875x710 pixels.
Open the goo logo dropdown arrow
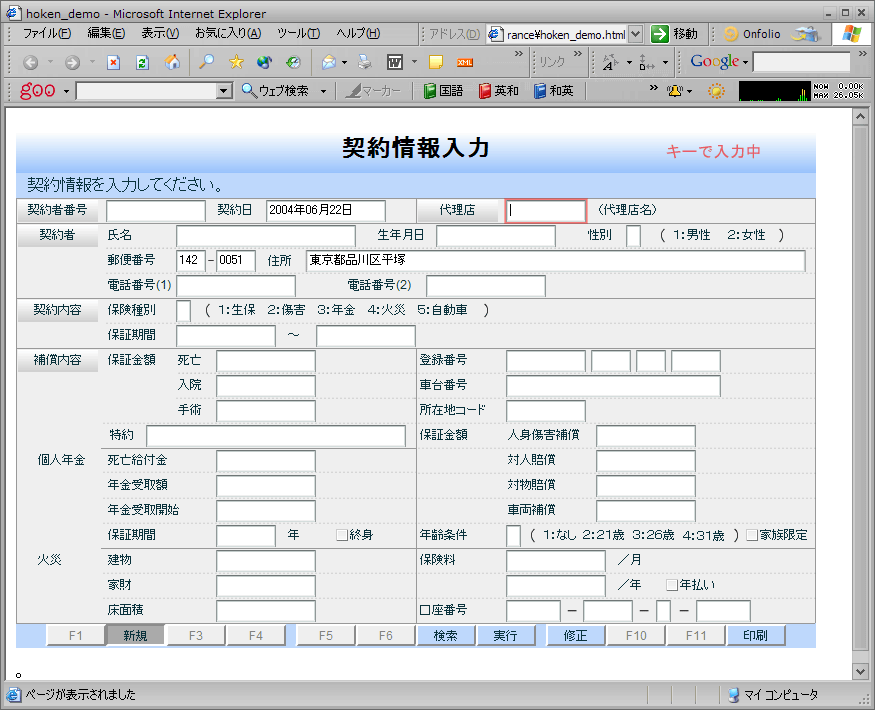coord(66,91)
